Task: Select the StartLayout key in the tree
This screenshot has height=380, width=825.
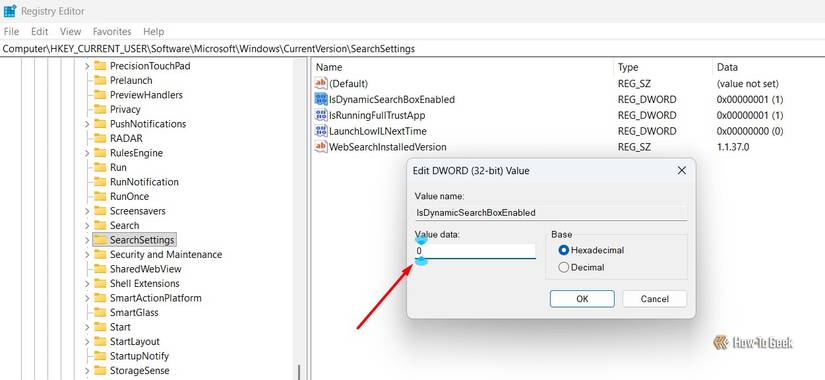Action: coord(134,342)
